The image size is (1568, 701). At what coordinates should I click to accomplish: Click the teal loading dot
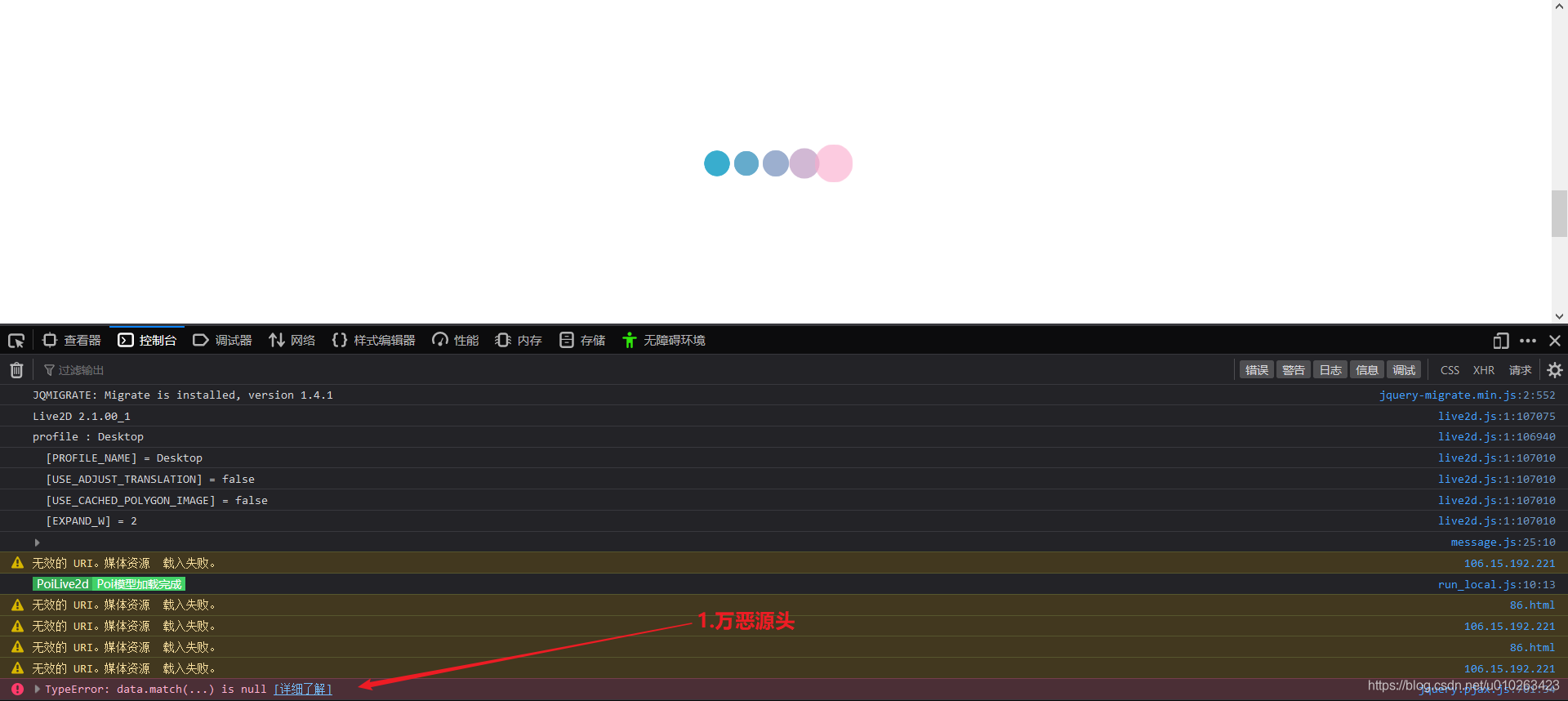coord(717,163)
